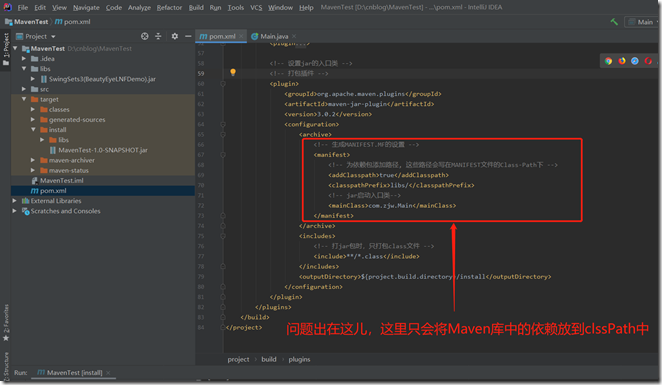This screenshot has height=385, width=662.
Task: Open the VCS menu
Action: [256, 8]
